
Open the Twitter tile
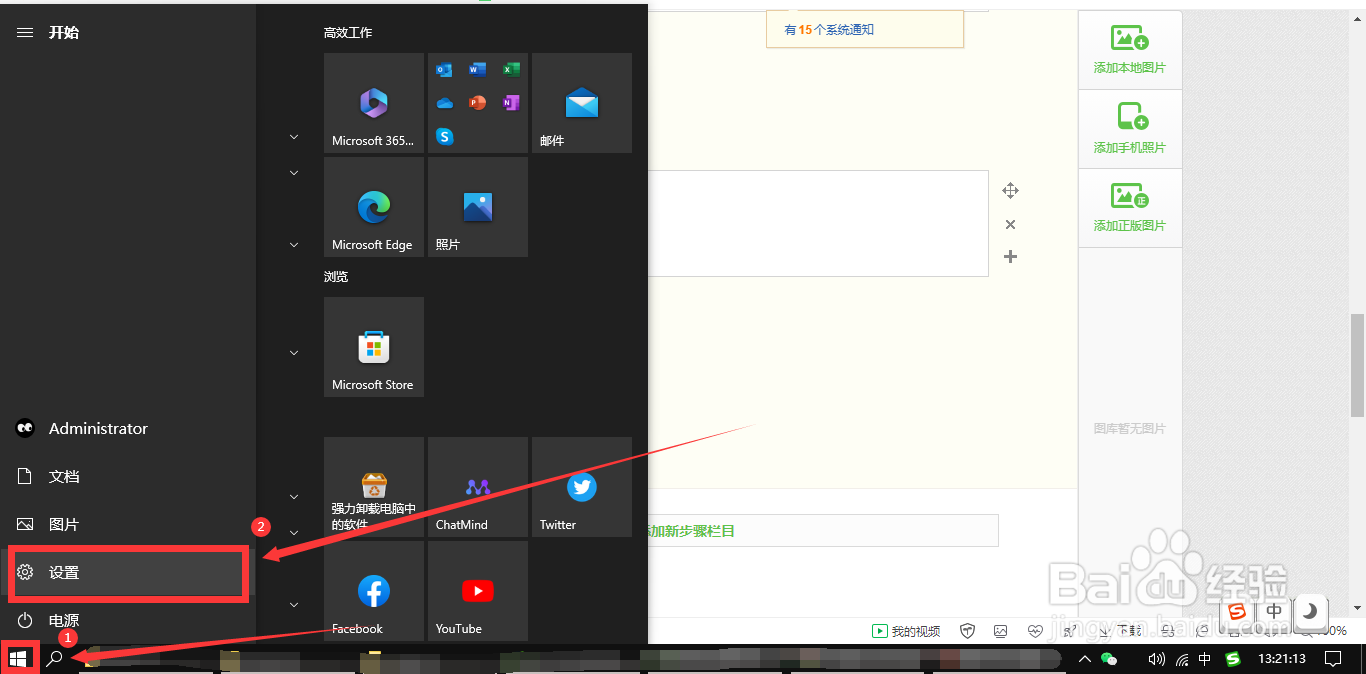point(582,487)
